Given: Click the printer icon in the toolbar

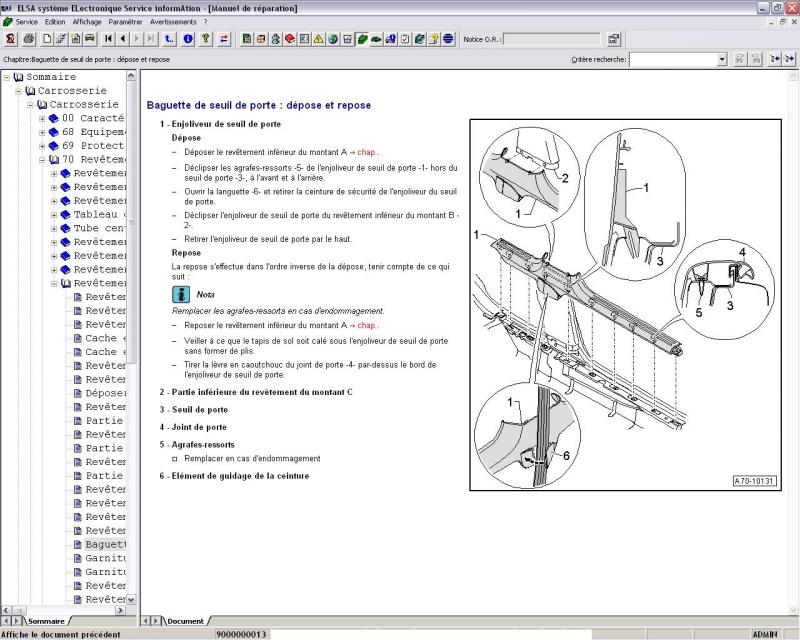Looking at the screenshot, I should tap(29, 39).
